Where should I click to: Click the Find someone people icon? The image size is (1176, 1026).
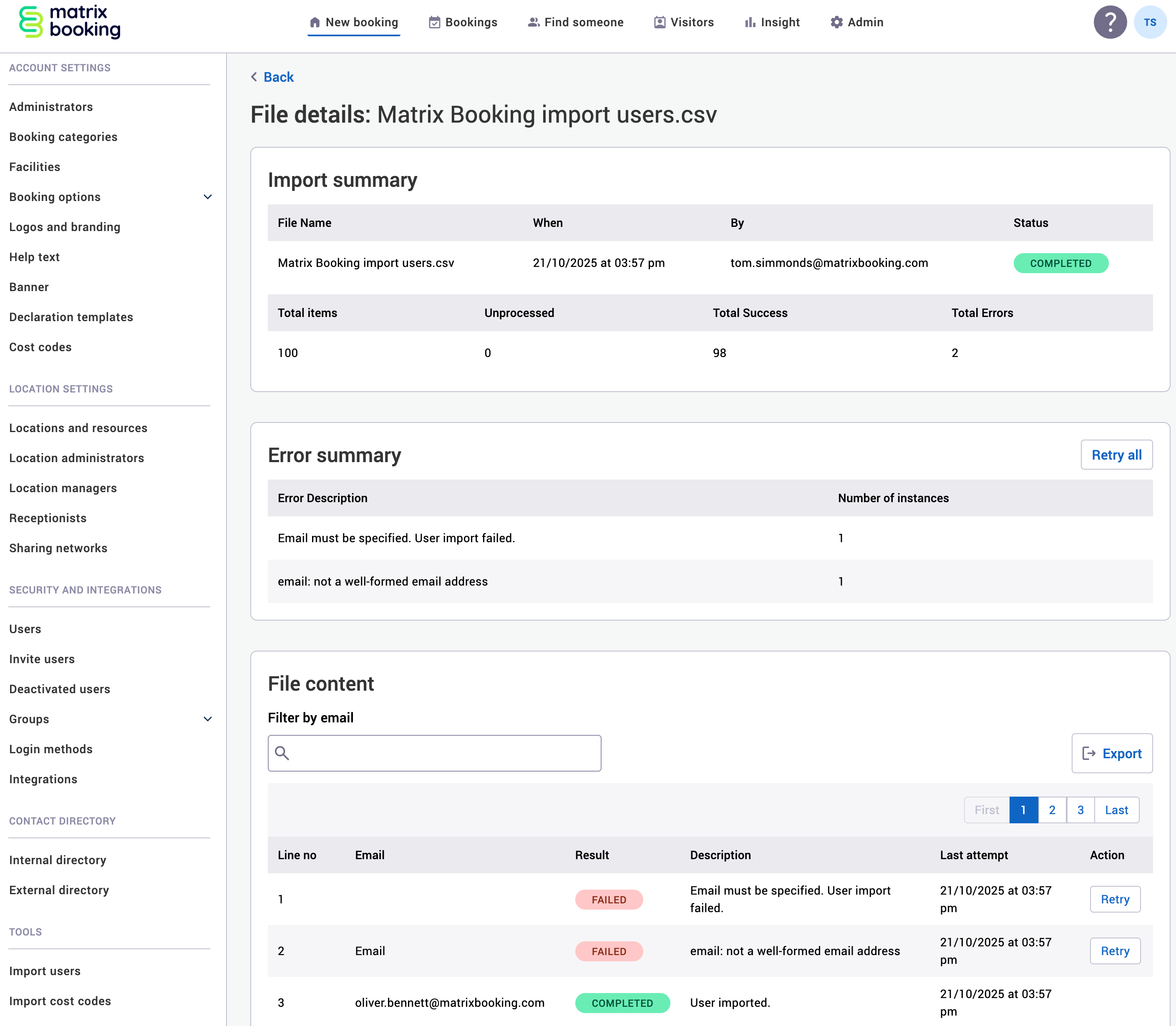tap(534, 22)
